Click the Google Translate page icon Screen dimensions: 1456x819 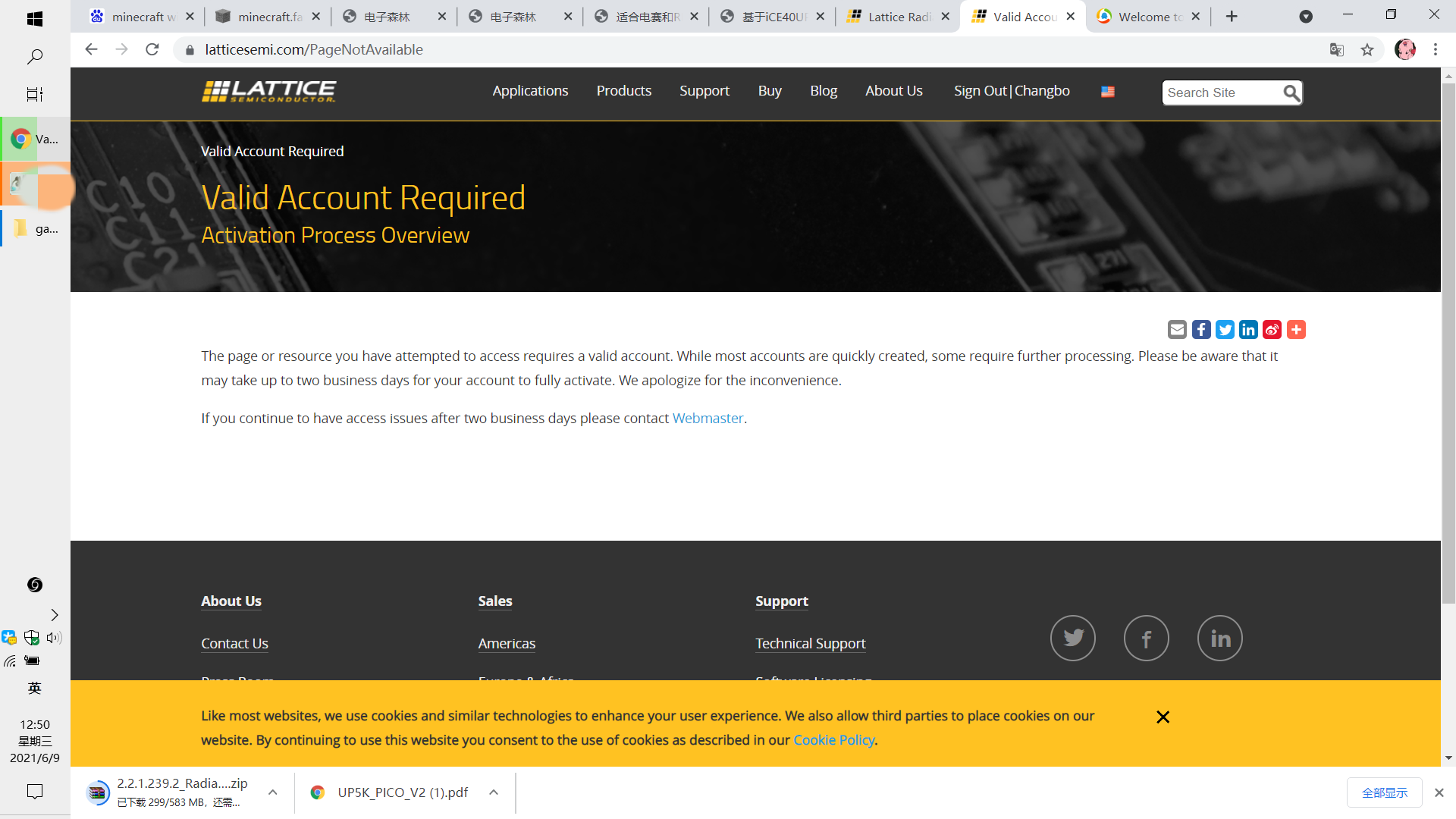(x=1337, y=50)
